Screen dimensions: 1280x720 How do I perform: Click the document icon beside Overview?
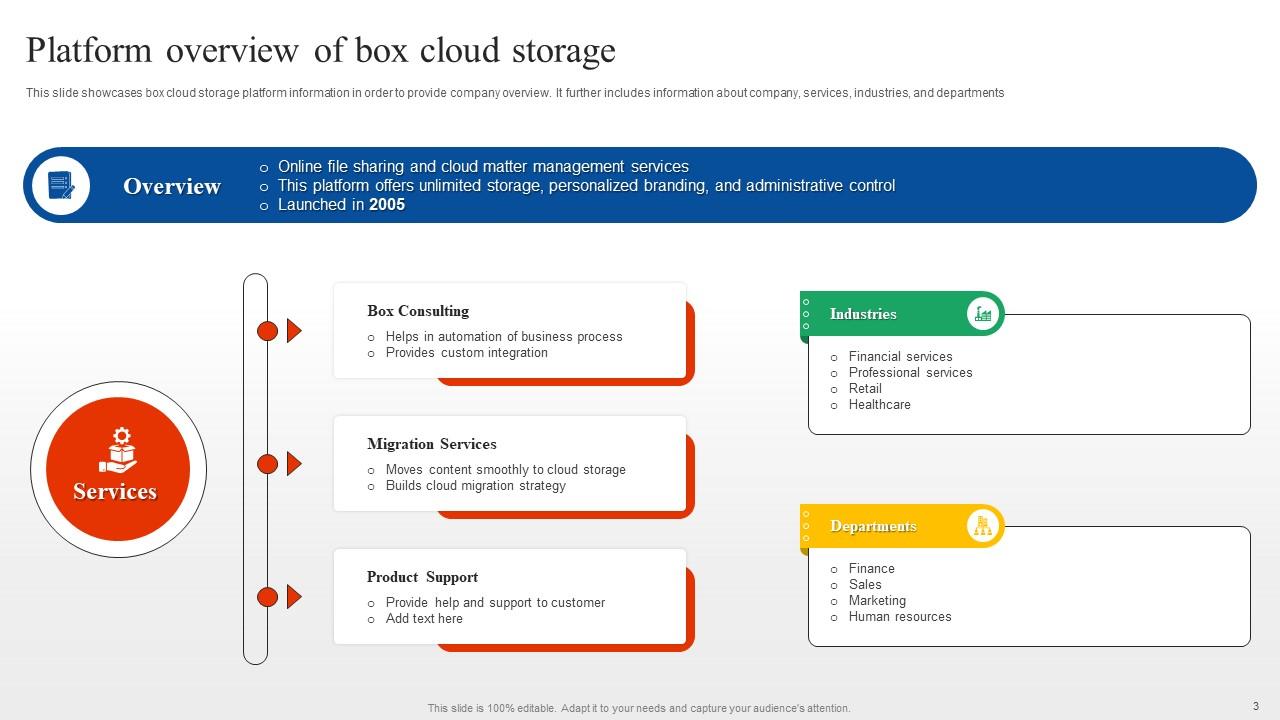pos(61,185)
